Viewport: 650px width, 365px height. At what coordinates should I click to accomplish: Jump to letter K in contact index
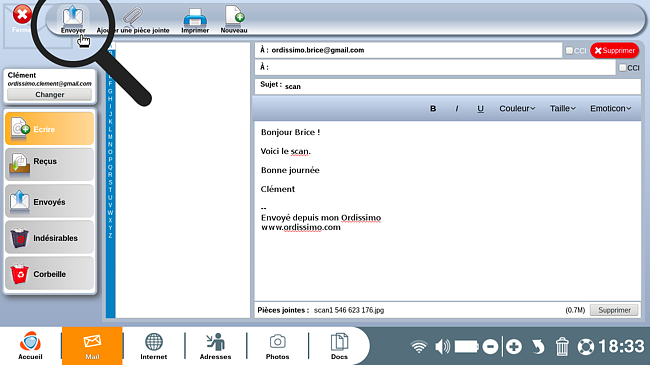110,122
